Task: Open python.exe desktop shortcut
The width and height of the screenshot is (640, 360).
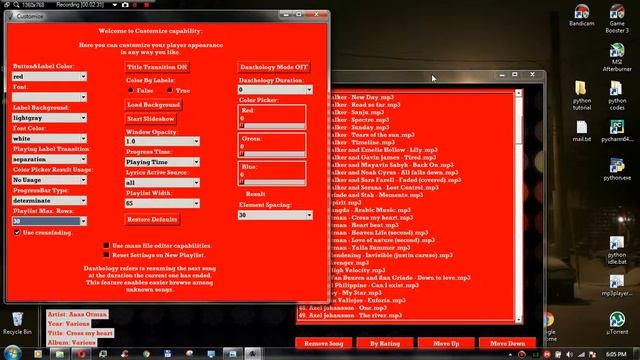Action: (x=617, y=169)
